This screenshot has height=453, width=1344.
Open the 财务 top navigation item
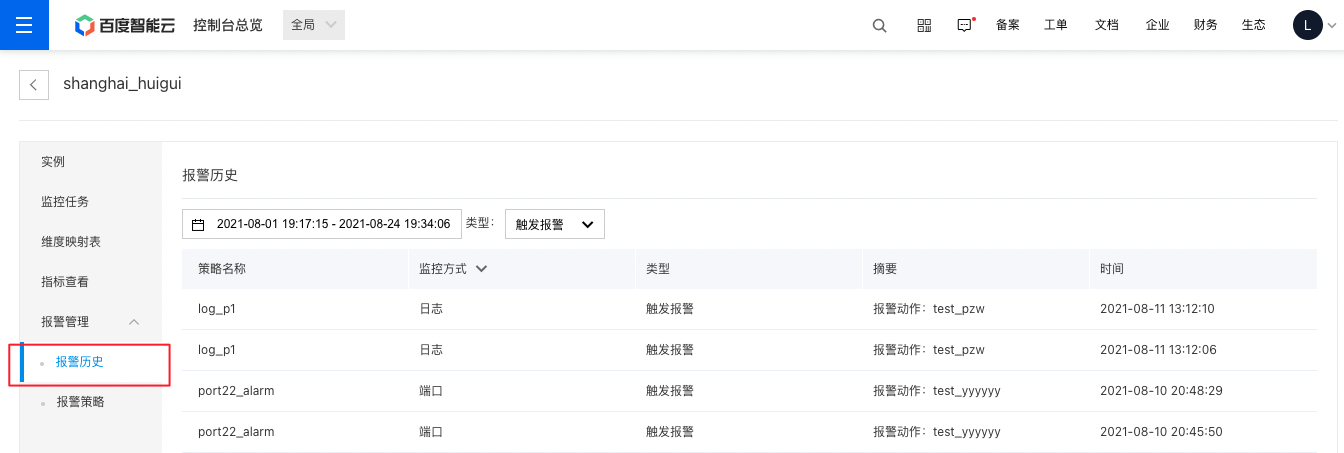pos(1206,26)
